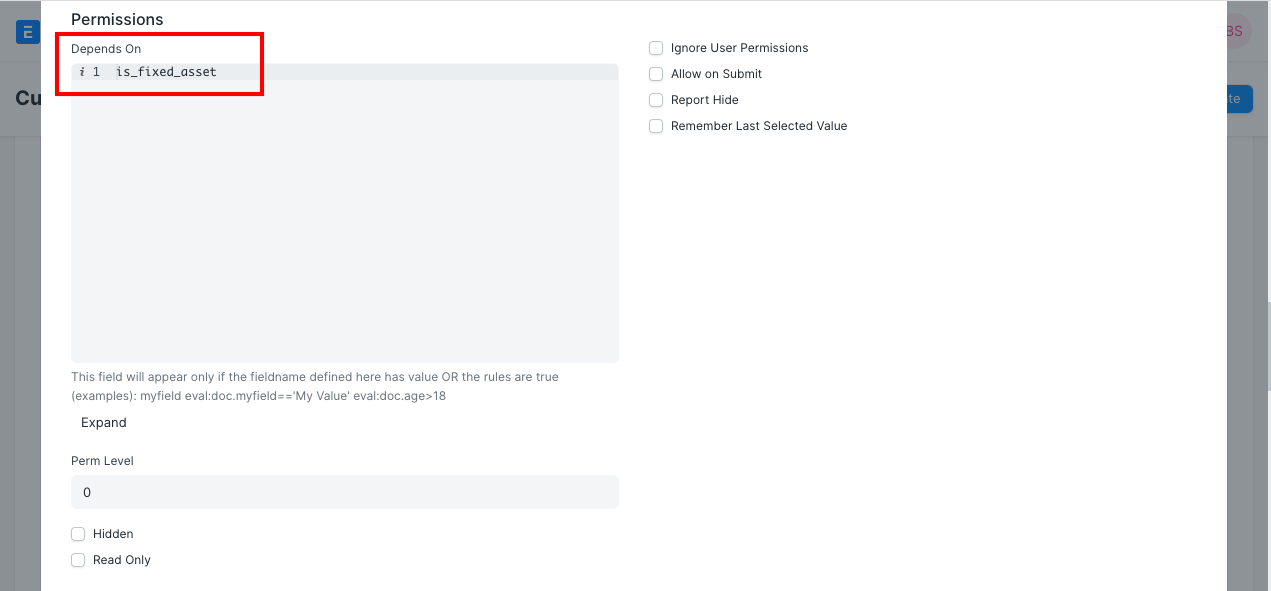
Task: Click the Permissions section heading
Action: [x=117, y=19]
